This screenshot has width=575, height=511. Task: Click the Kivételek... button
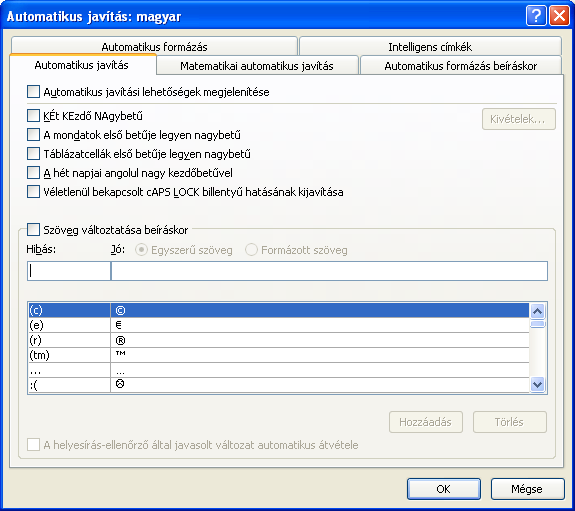[519, 119]
